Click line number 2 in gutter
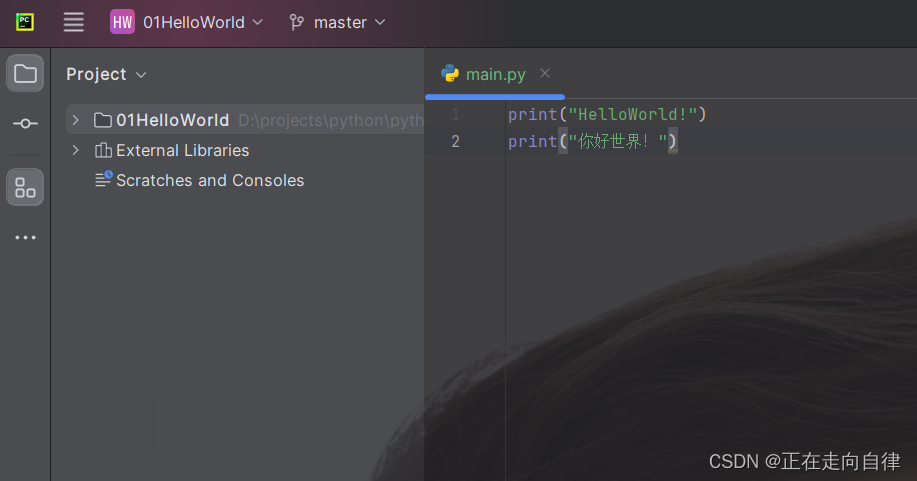917x481 pixels. click(456, 141)
